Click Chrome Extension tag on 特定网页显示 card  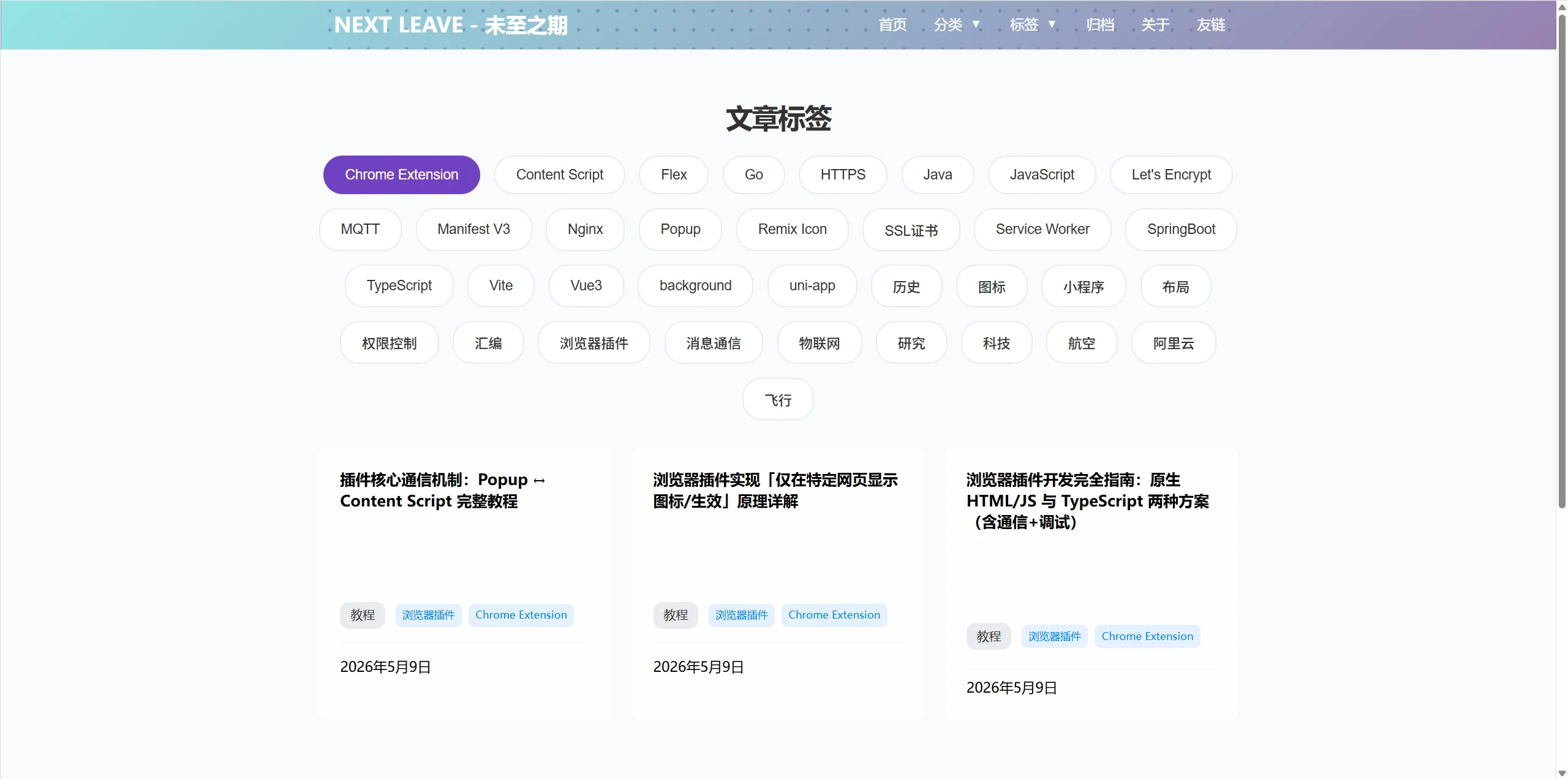(834, 615)
